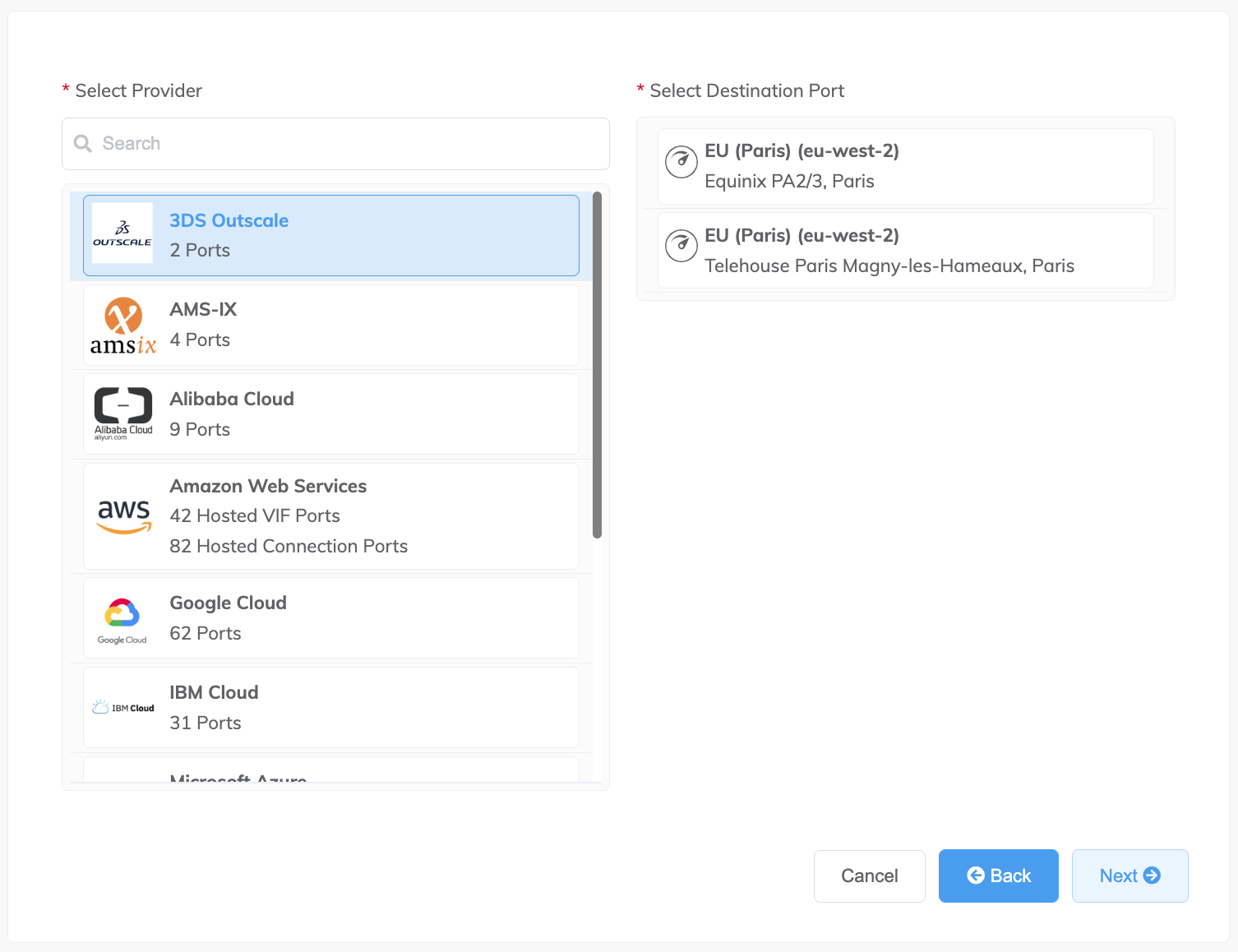Click the provider list scrollbar
Screen dimensions: 1238x952
click(x=597, y=365)
